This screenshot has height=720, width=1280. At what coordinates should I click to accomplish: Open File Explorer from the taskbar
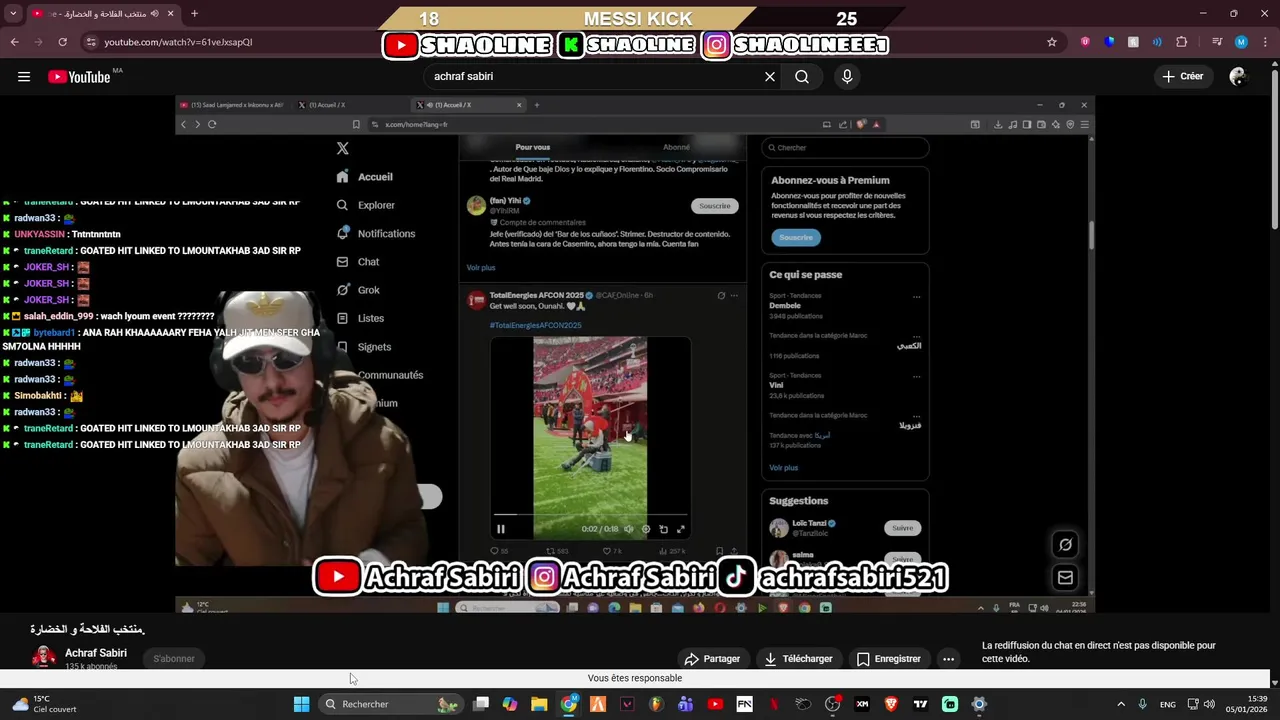coord(539,704)
